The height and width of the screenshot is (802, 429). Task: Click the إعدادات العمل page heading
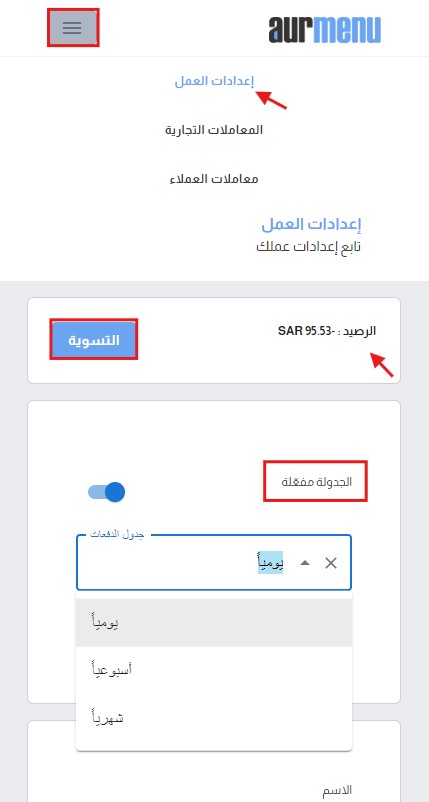pyautogui.click(x=311, y=224)
